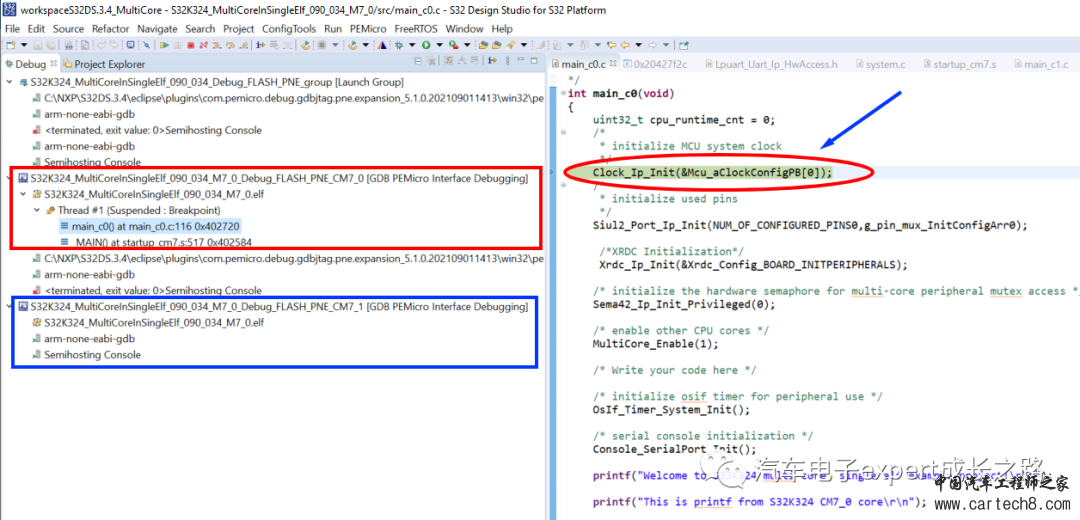Open the Debug view menu (three dots)
The image size is (1080, 520).
click(508, 61)
